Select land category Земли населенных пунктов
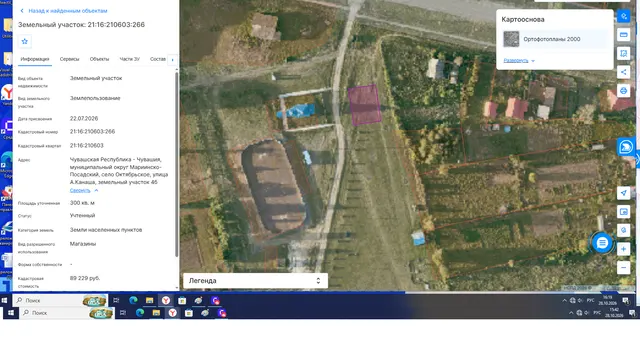Image resolution: width=640 pixels, height=360 pixels. click(x=106, y=230)
